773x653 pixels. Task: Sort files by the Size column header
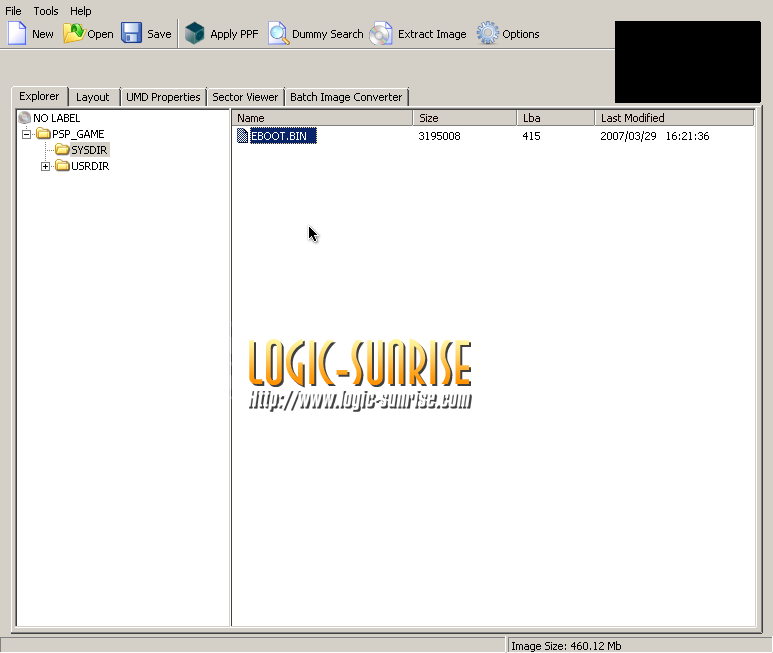click(465, 118)
